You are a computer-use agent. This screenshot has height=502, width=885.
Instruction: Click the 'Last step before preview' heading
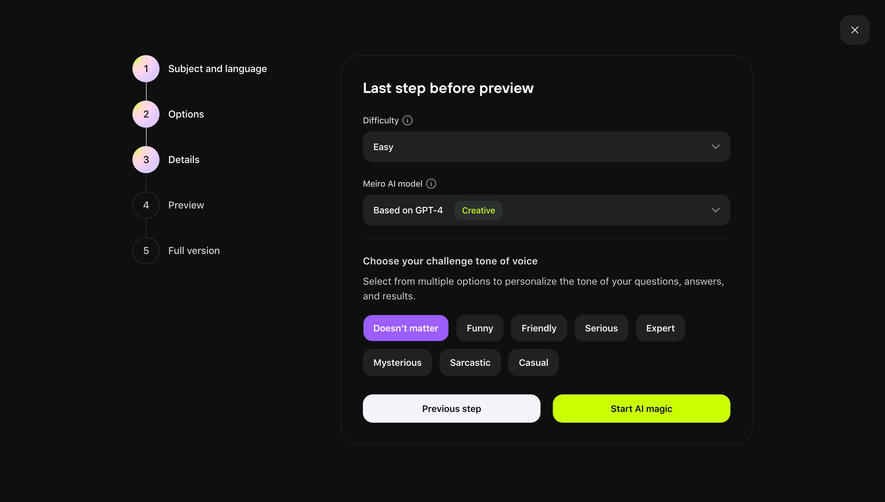click(448, 88)
